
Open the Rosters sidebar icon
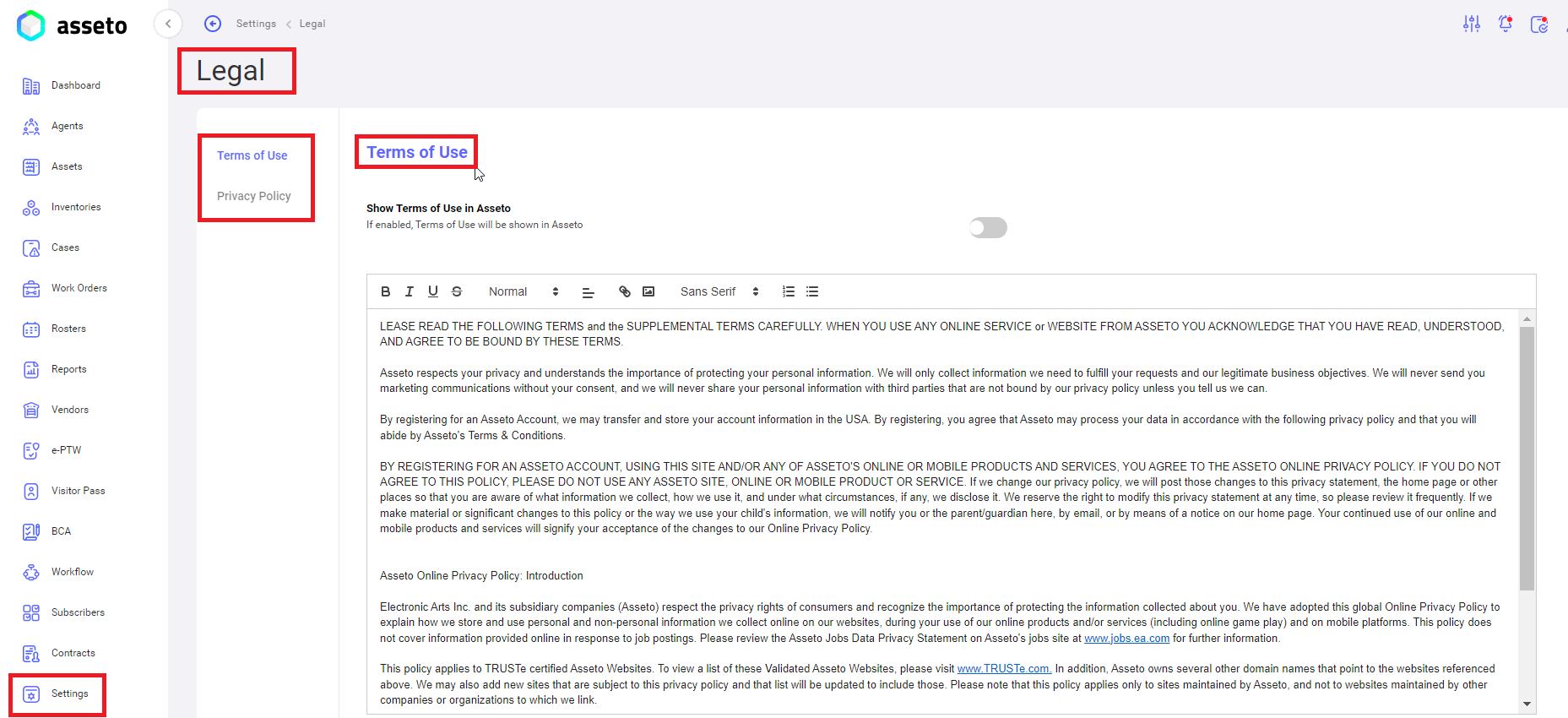(31, 329)
